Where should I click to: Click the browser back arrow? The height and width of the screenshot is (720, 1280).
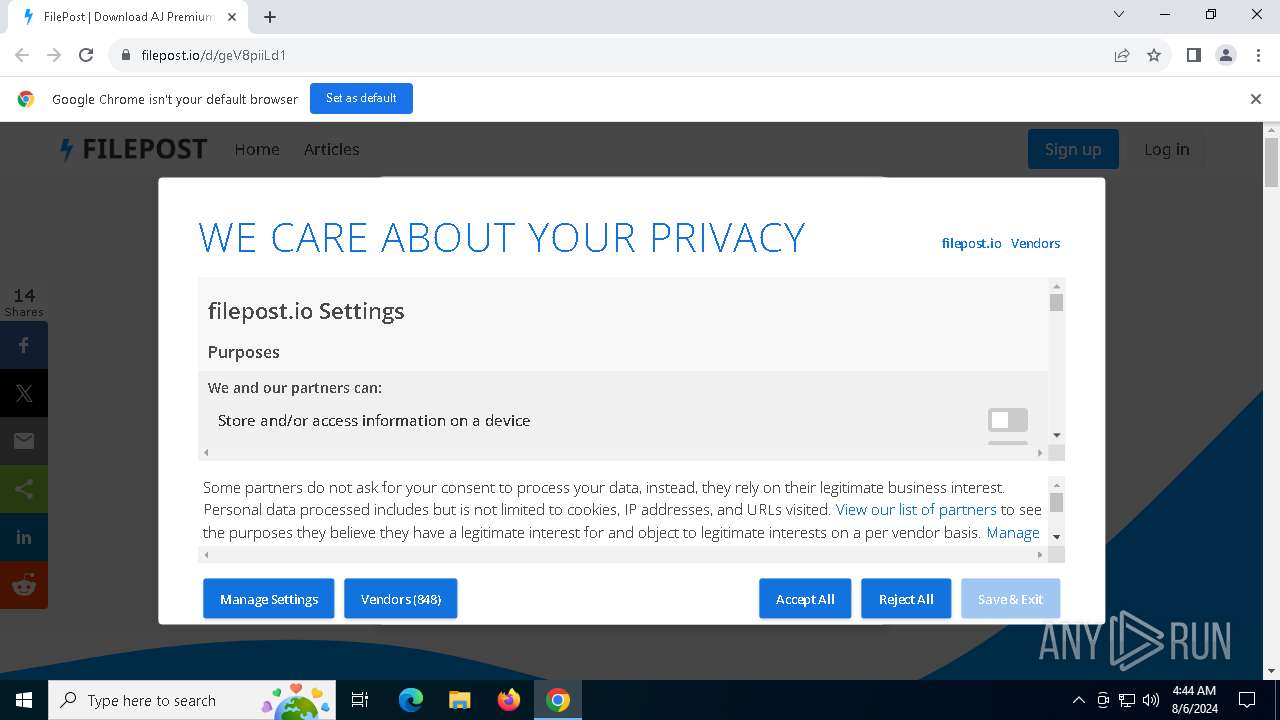point(22,55)
